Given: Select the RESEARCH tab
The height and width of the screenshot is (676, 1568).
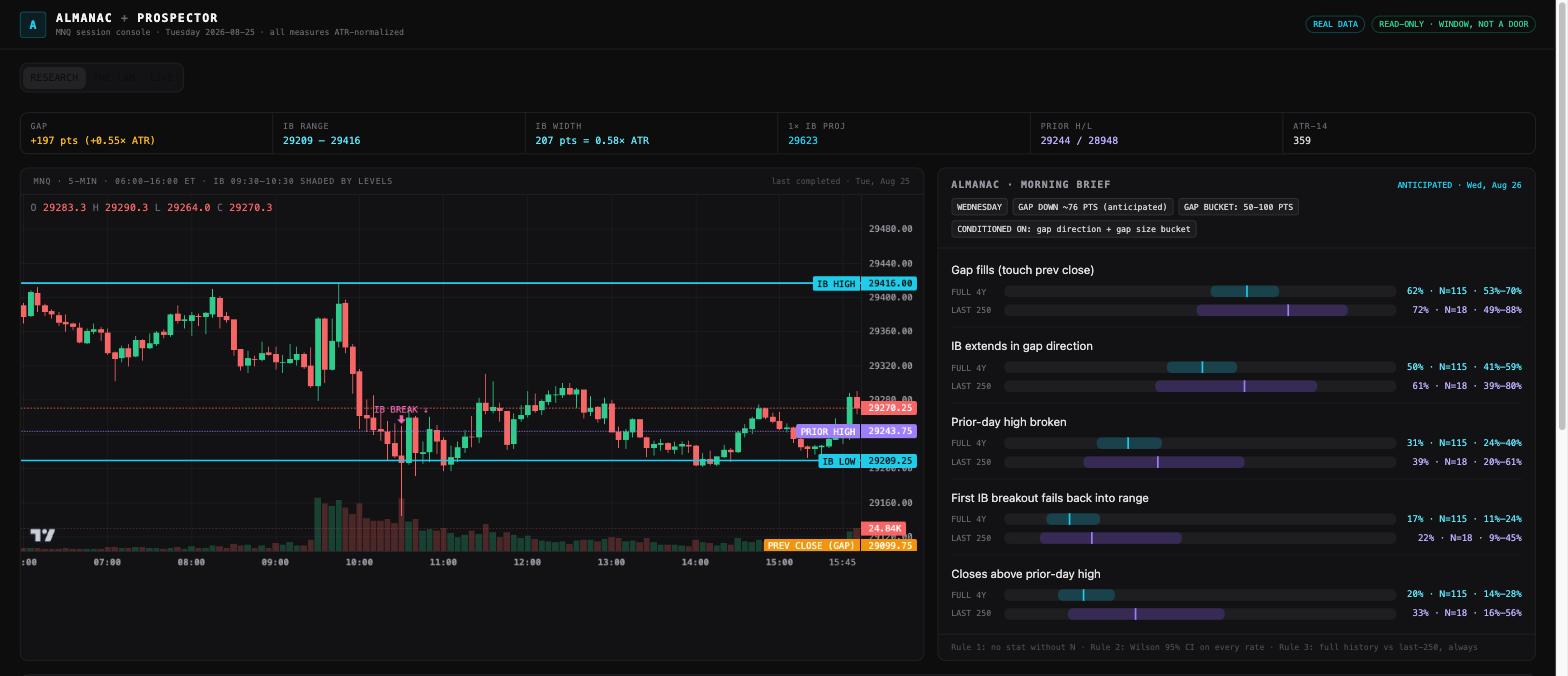Looking at the screenshot, I should (54, 78).
